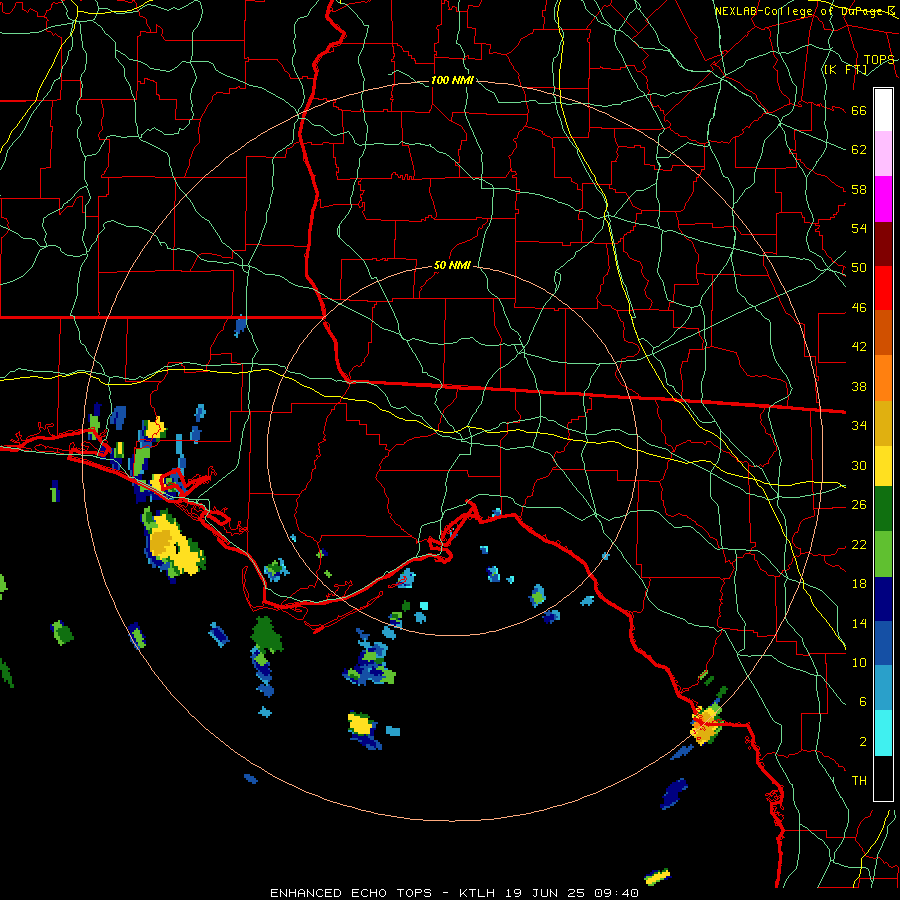Click the '14' legend value

pyautogui.click(x=859, y=623)
